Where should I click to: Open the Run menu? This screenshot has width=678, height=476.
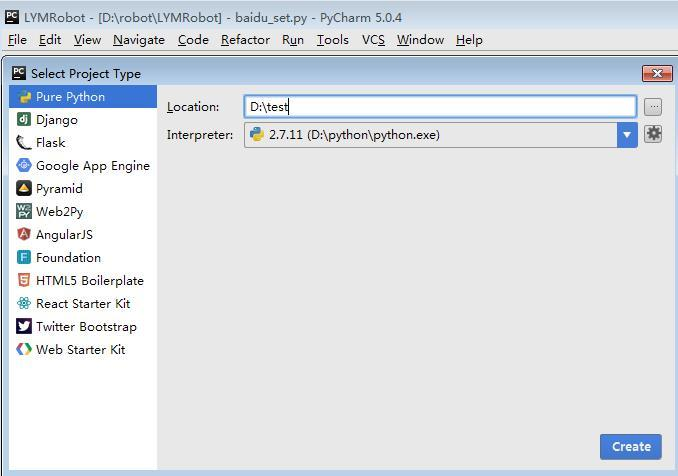[x=293, y=40]
